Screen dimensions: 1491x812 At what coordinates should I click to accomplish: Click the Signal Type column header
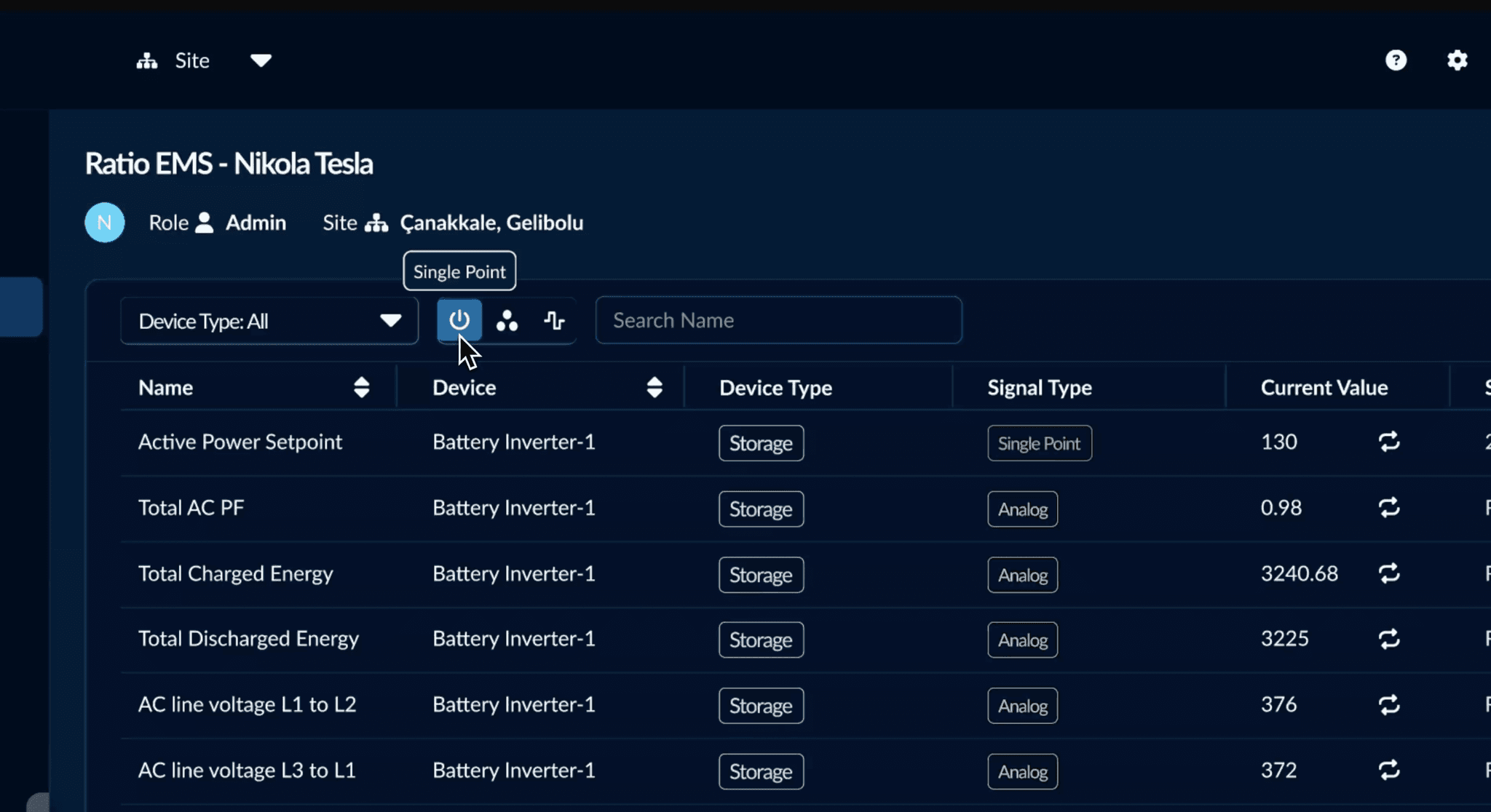pyautogui.click(x=1040, y=388)
